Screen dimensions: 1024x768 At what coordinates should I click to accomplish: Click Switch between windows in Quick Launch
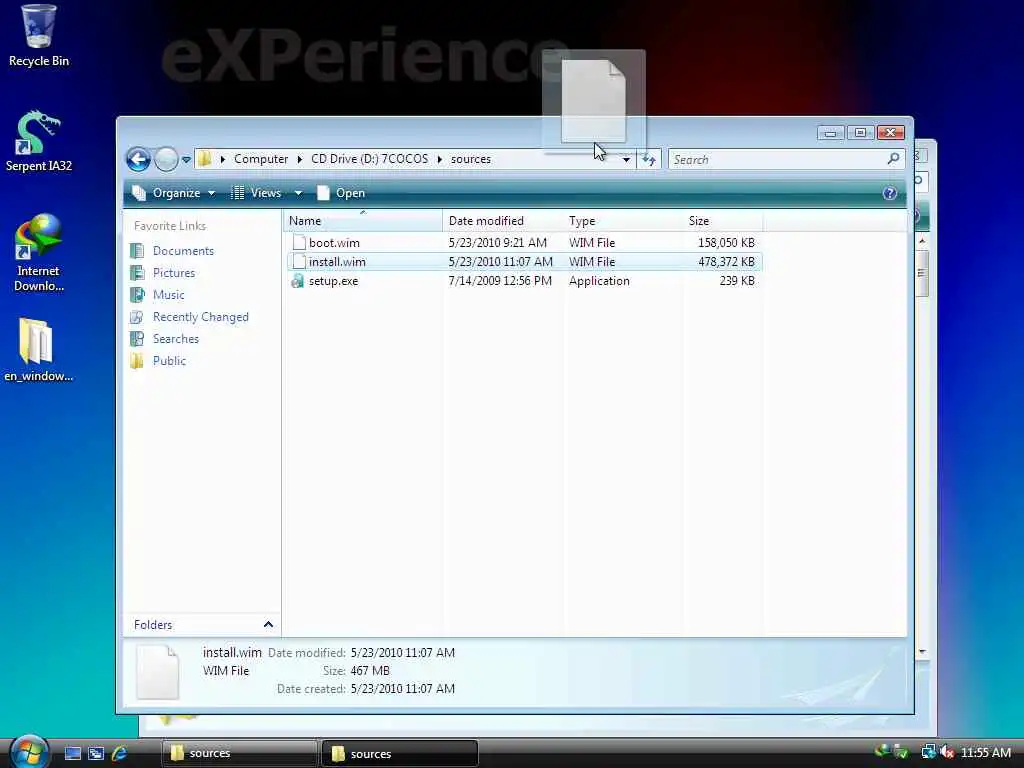pos(96,754)
